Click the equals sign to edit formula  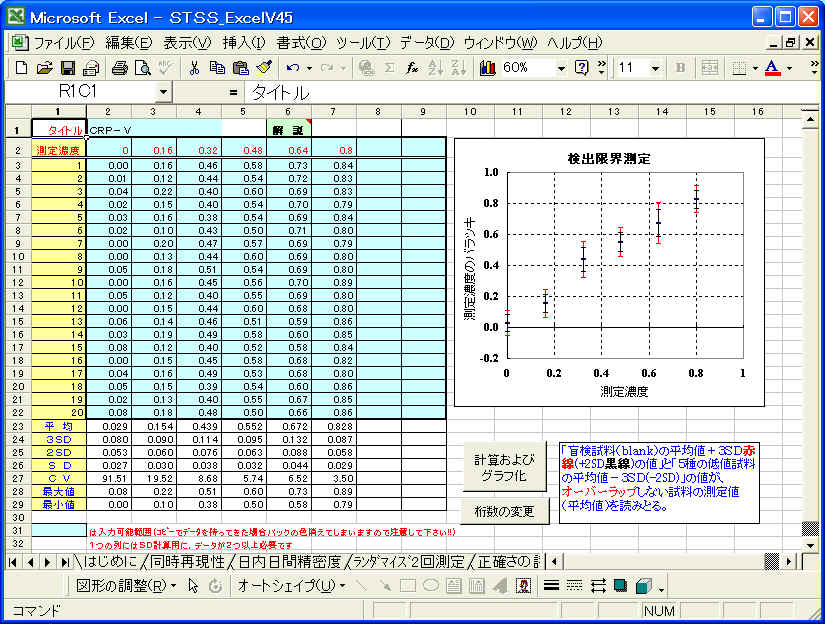point(233,93)
